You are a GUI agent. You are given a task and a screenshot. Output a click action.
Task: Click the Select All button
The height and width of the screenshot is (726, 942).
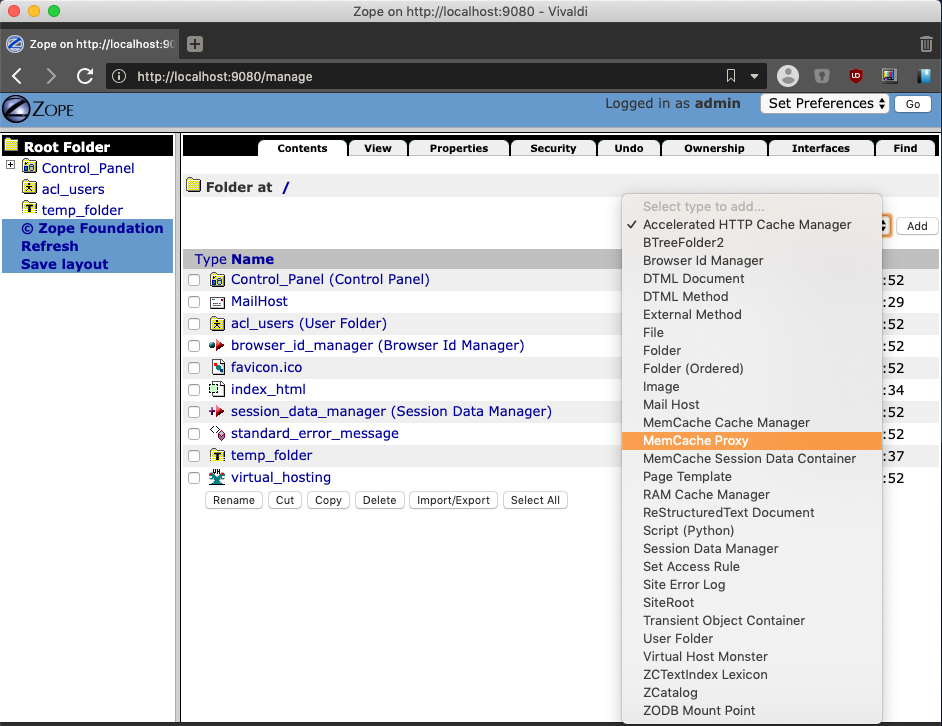(535, 500)
